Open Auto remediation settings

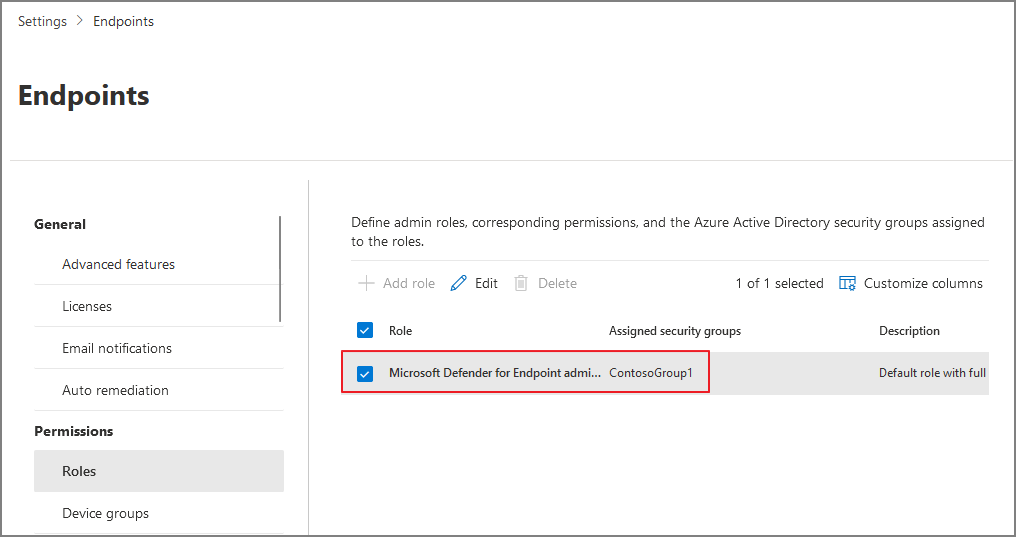click(115, 391)
